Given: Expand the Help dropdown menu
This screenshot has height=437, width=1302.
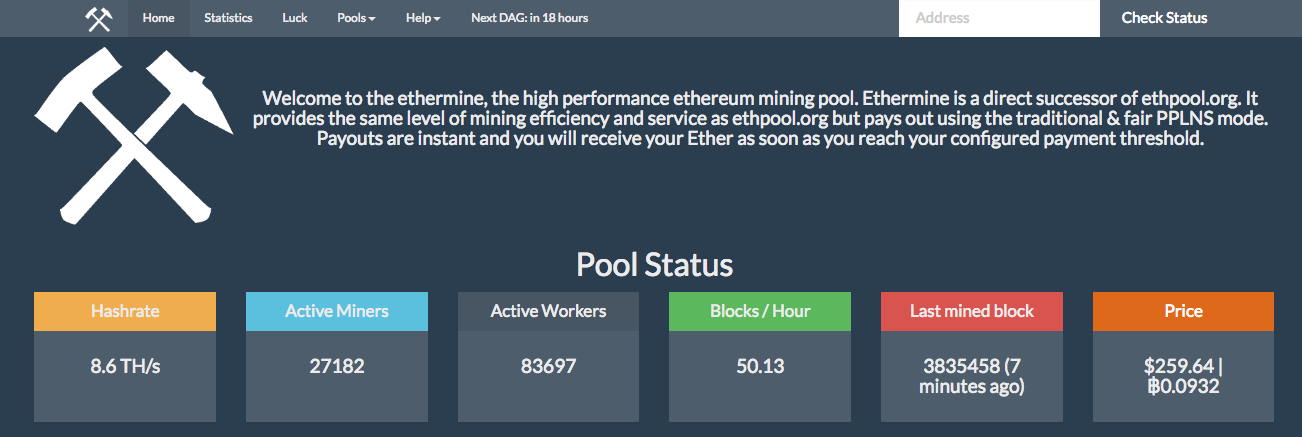Looking at the screenshot, I should (423, 18).
